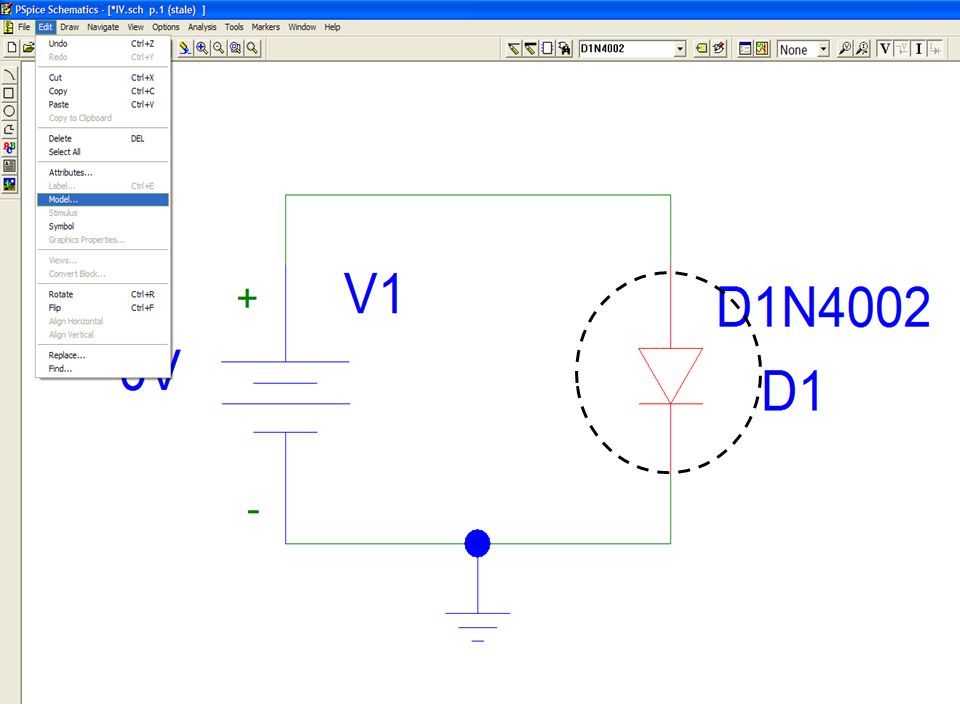Select the Draw Arc tool
The height and width of the screenshot is (720, 960).
pyautogui.click(x=9, y=75)
